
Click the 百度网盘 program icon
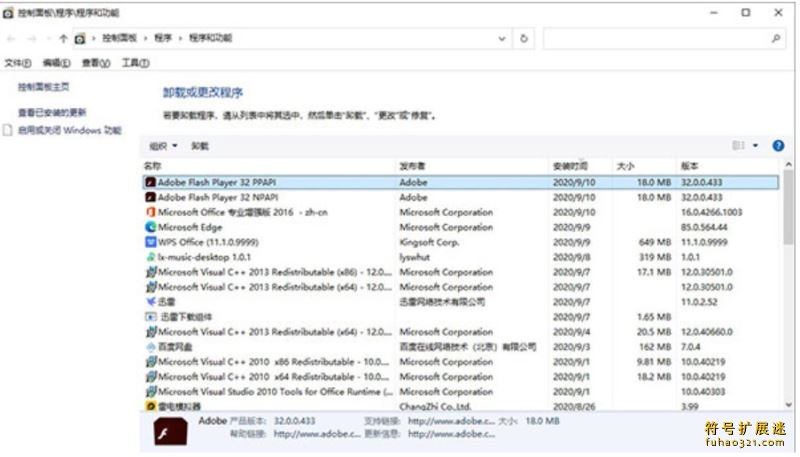click(150, 347)
